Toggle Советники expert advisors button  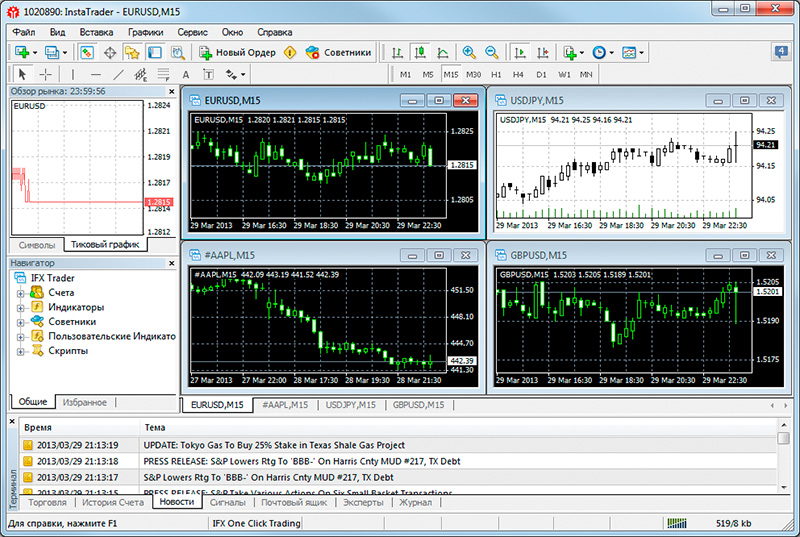[338, 52]
